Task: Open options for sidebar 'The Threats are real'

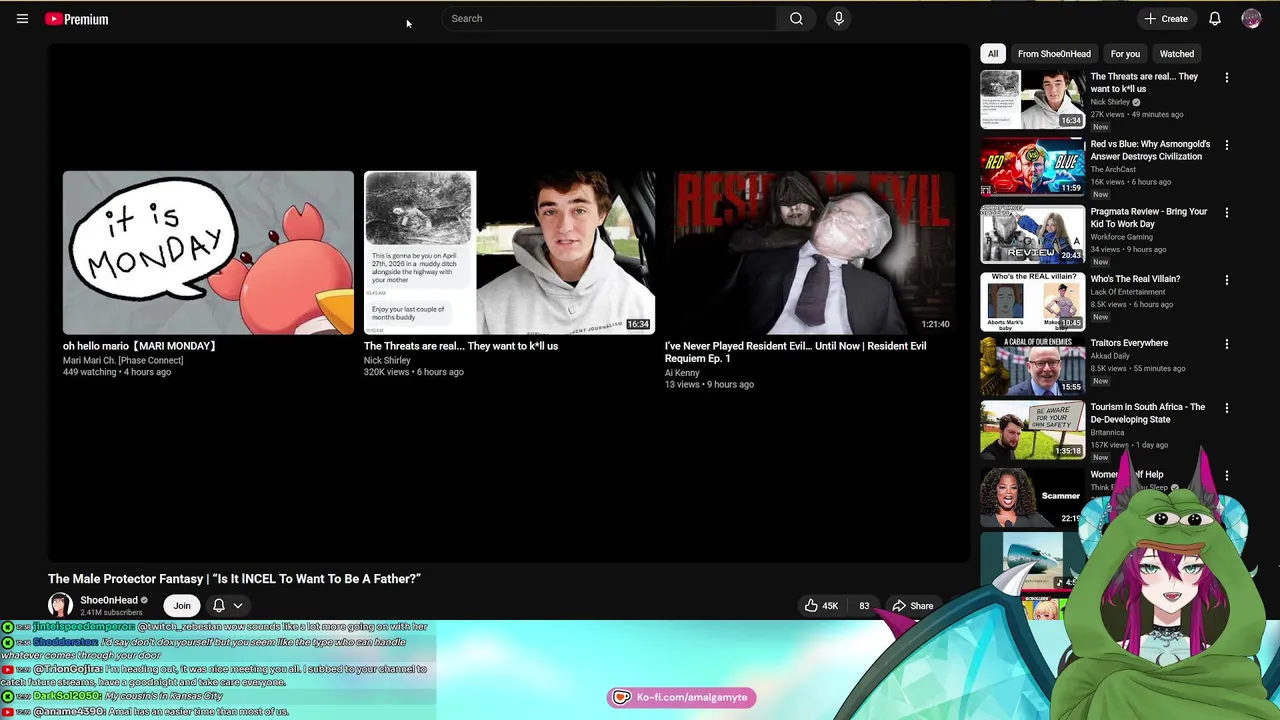Action: point(1227,77)
